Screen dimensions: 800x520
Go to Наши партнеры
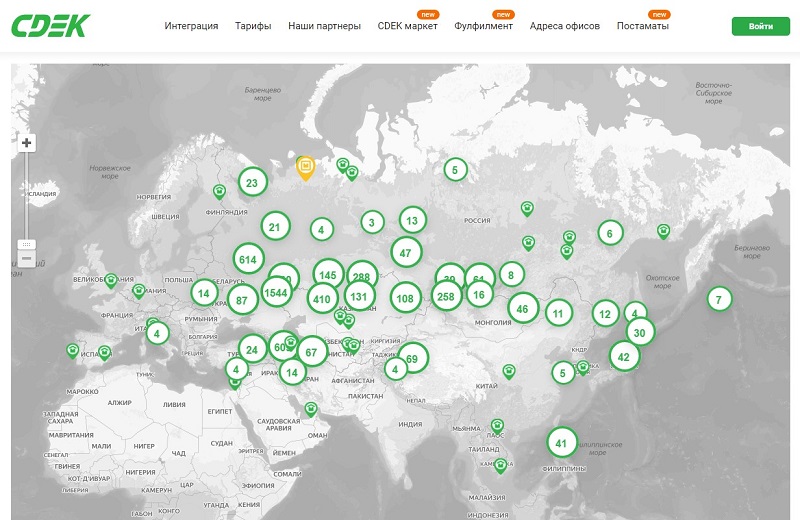click(324, 26)
